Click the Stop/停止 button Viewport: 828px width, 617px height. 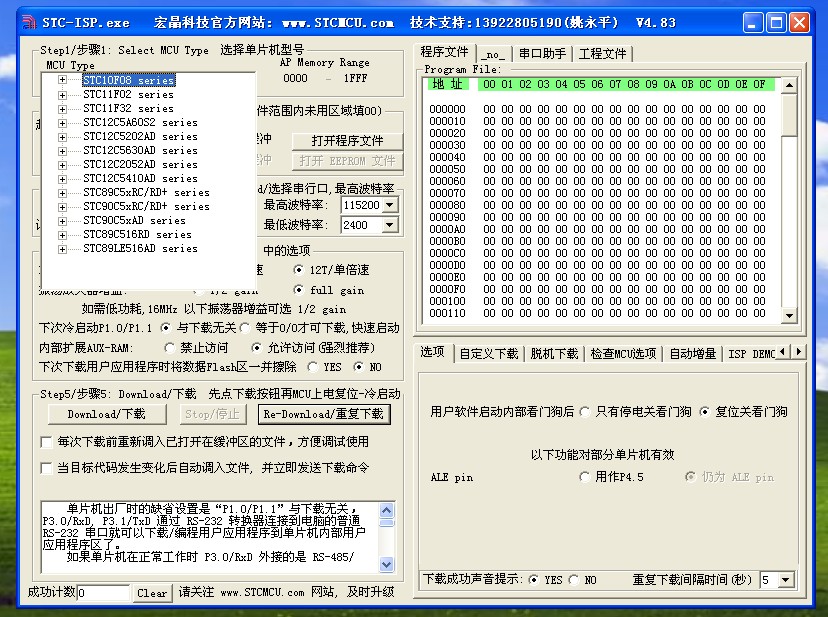tap(212, 414)
